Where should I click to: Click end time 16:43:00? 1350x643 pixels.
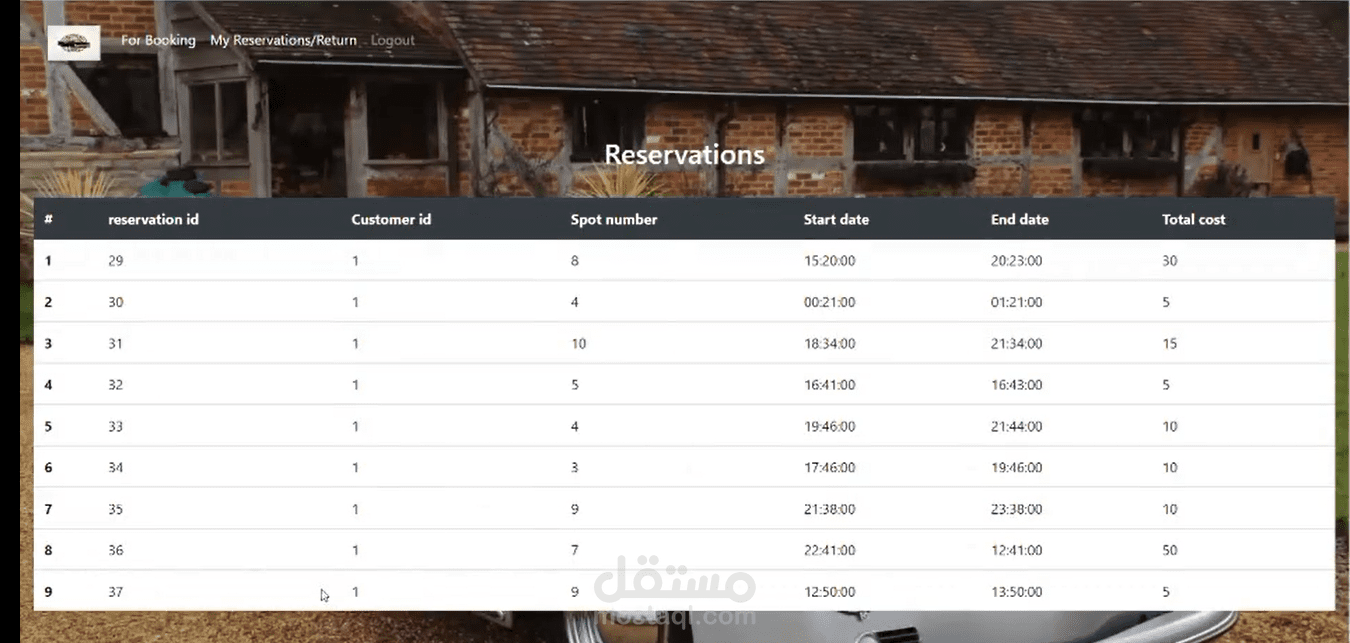1017,385
